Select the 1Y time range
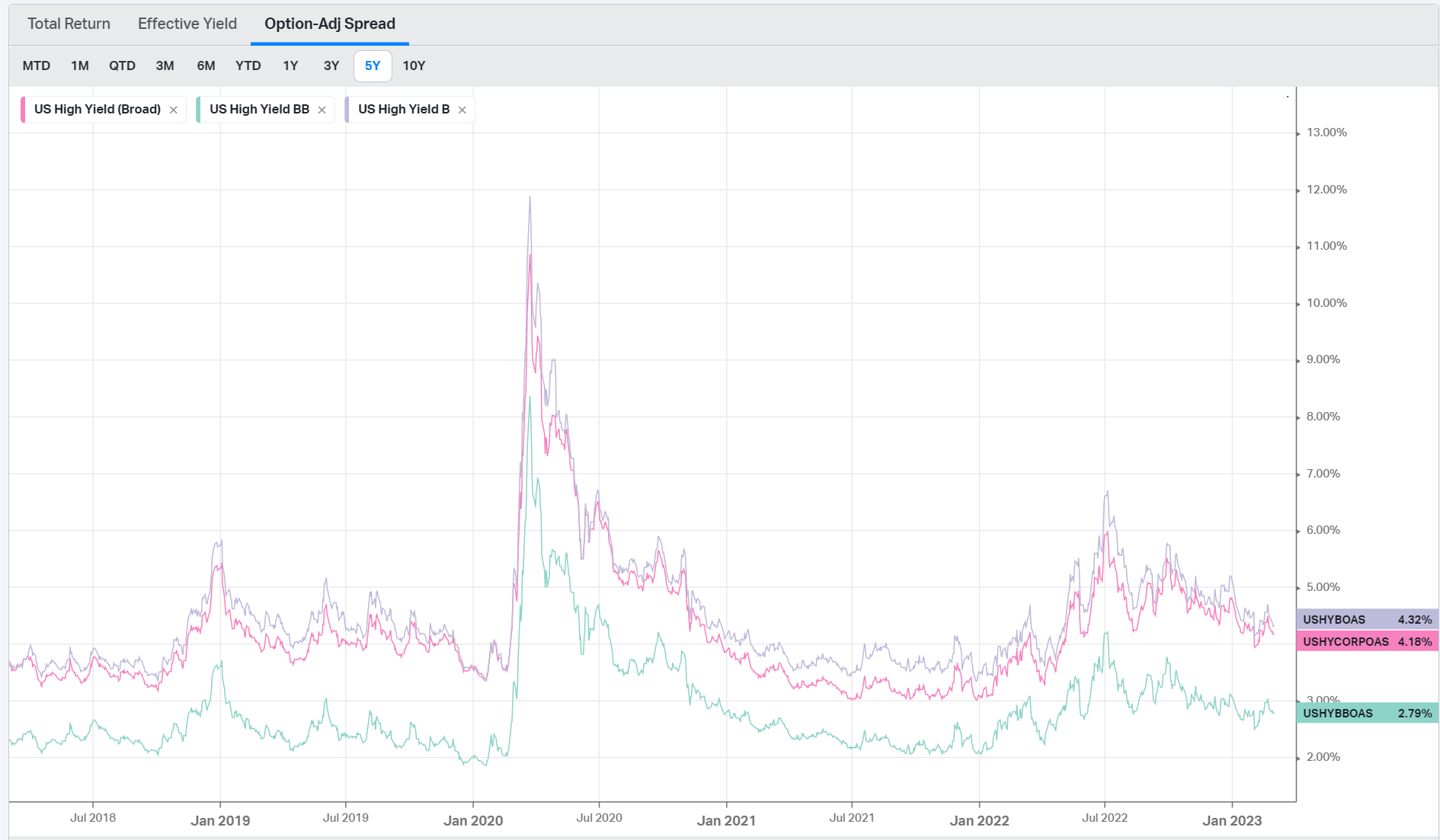The width and height of the screenshot is (1440, 840). pos(290,65)
